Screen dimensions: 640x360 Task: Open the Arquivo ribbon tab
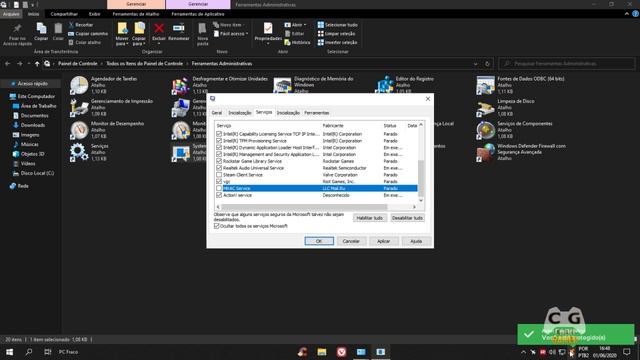click(11, 14)
